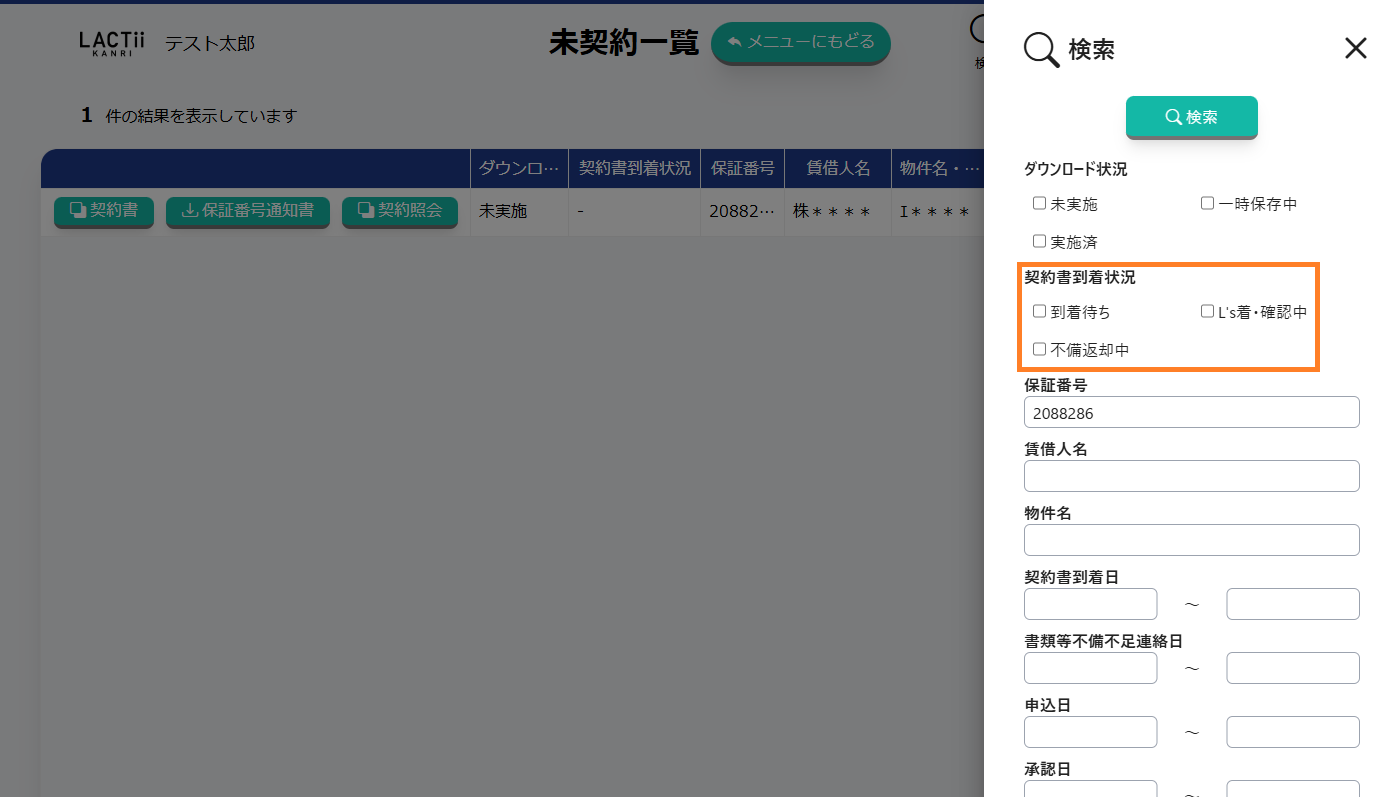Close the search panel with X icon

1355,48
